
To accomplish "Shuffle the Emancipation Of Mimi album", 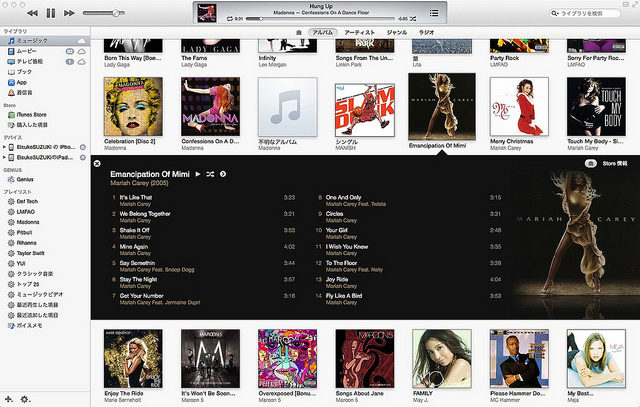I will 210,174.
